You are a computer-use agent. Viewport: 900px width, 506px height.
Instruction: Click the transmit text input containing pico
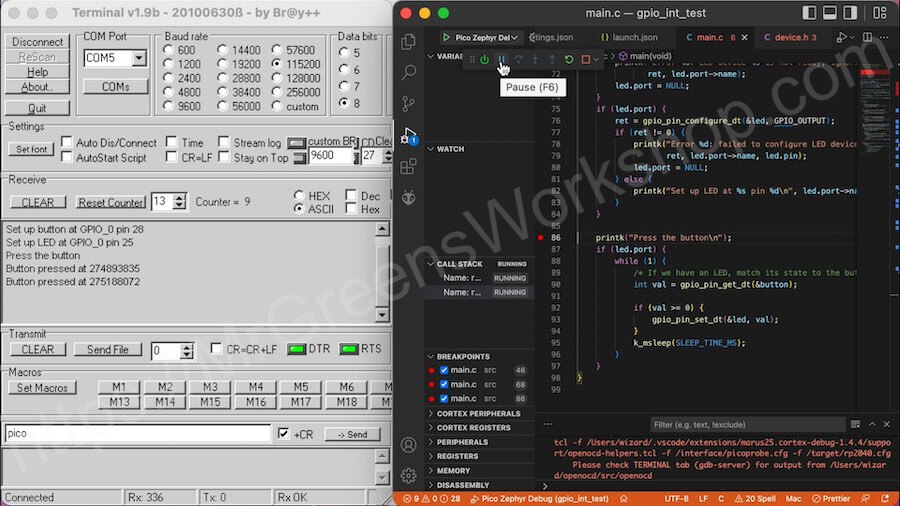coord(137,433)
